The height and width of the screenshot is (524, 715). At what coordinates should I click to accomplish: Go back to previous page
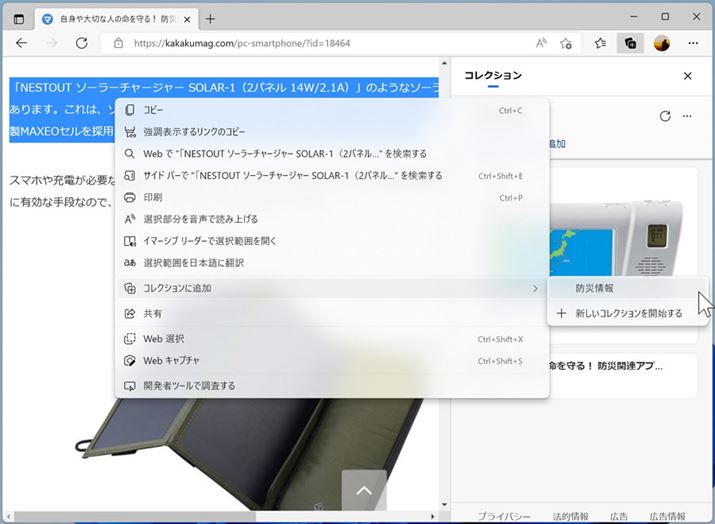[21, 43]
